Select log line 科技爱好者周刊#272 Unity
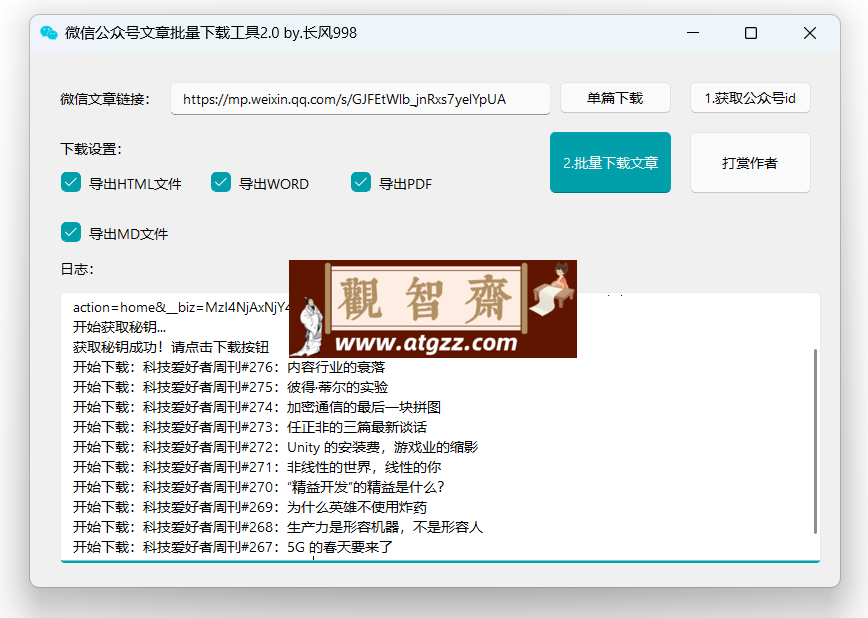Screen dimensions: 868x618 pyautogui.click(x=276, y=447)
